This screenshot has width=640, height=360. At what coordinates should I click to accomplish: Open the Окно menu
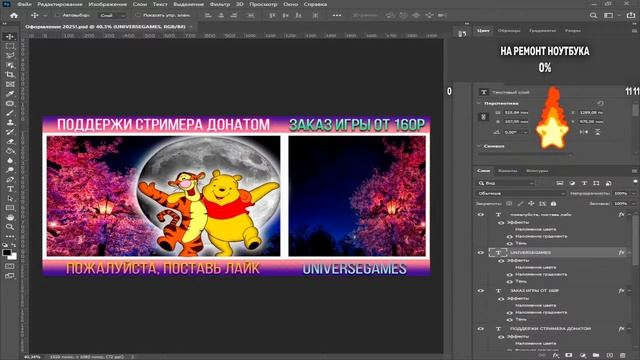pyautogui.click(x=290, y=4)
